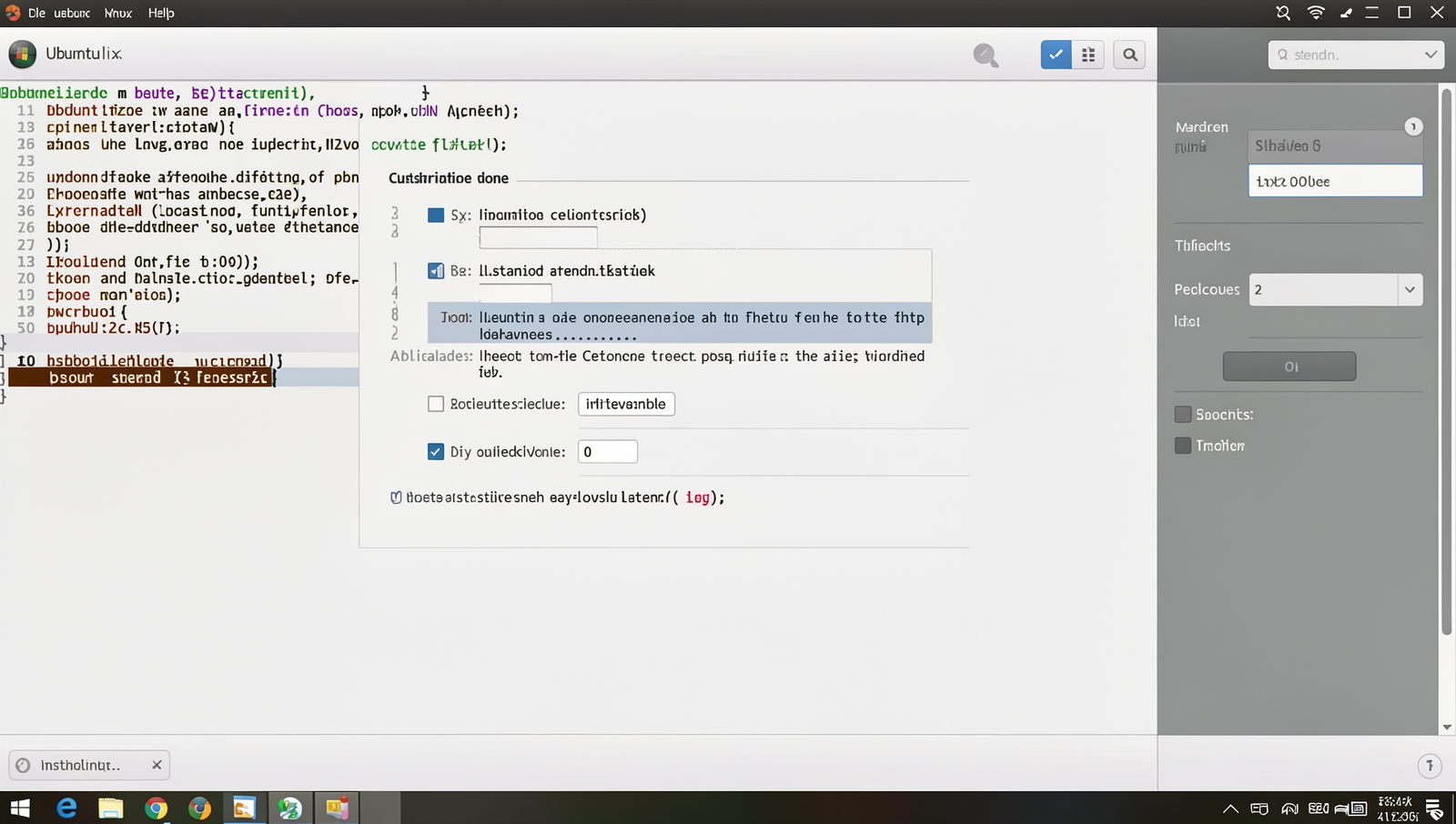Toggle the Tmotlen checkbox
This screenshot has height=824, width=1456.
(x=1183, y=446)
